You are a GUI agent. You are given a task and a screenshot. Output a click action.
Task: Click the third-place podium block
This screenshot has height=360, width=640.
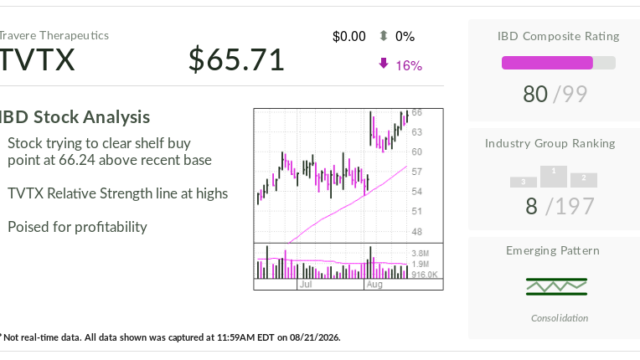tap(523, 182)
